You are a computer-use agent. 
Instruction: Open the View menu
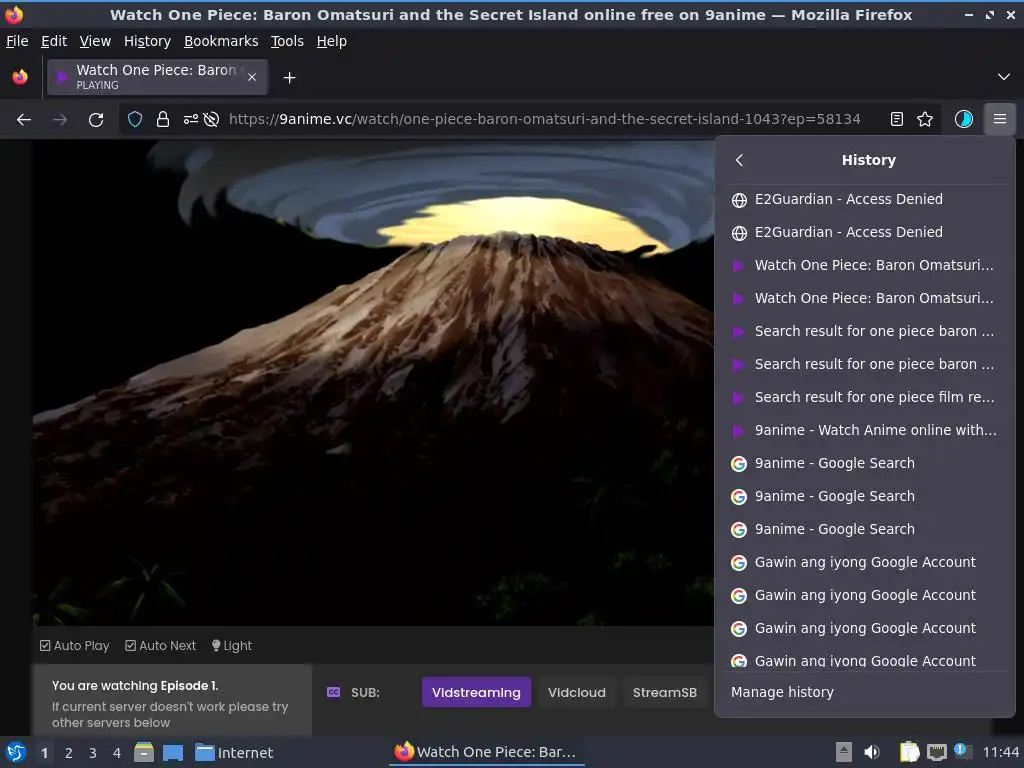click(95, 41)
